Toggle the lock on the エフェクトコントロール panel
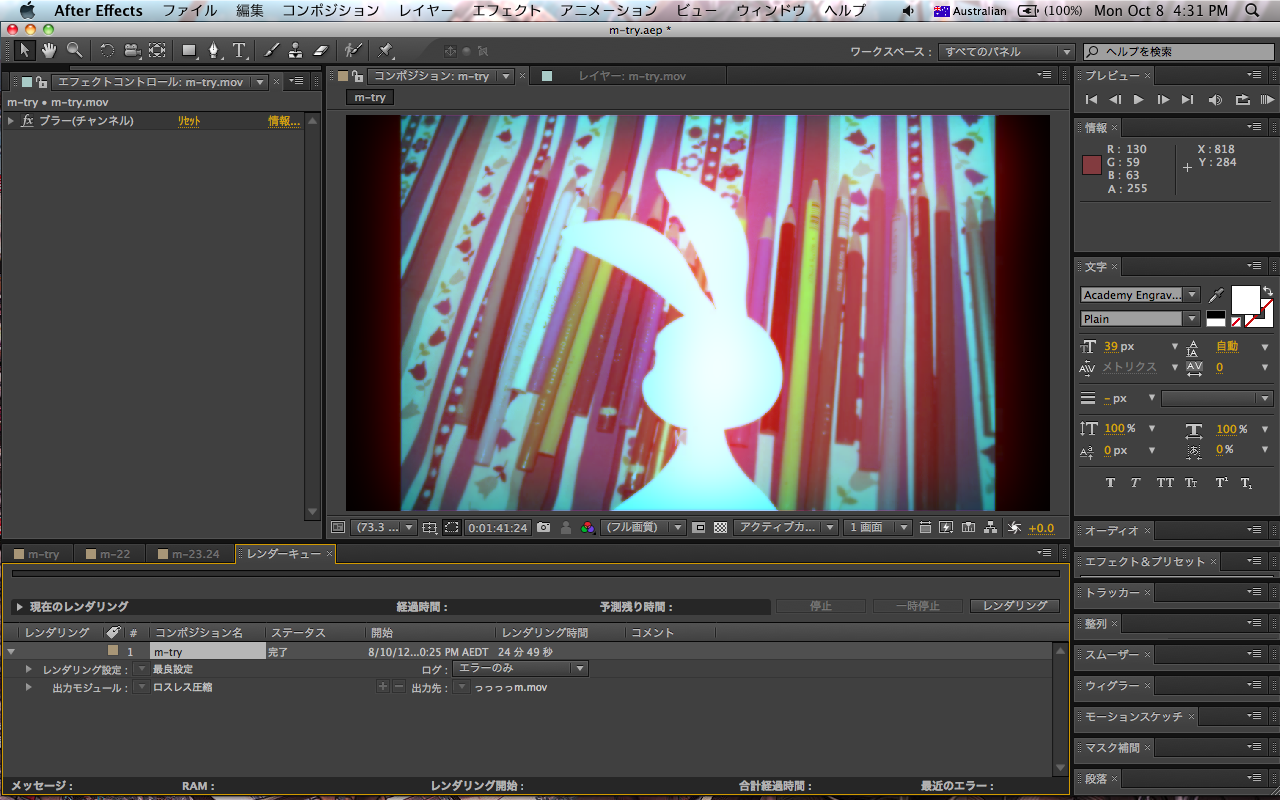Viewport: 1280px width, 800px height. [x=41, y=82]
